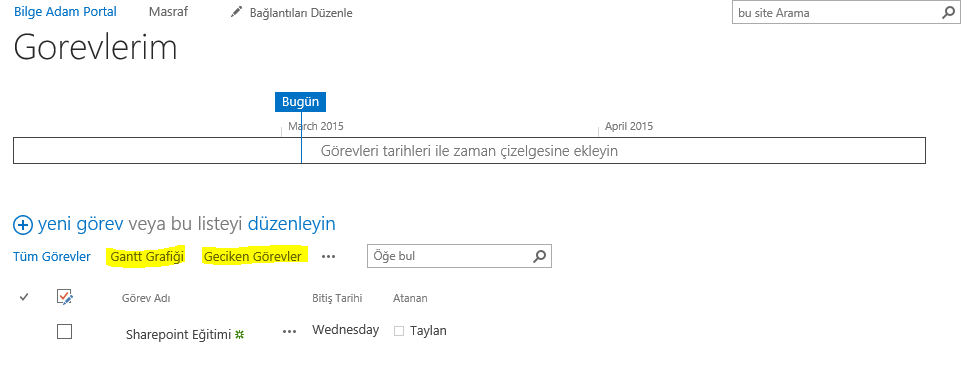Click the pencil icon beside Bağlantıları Düzenle

(x=236, y=12)
